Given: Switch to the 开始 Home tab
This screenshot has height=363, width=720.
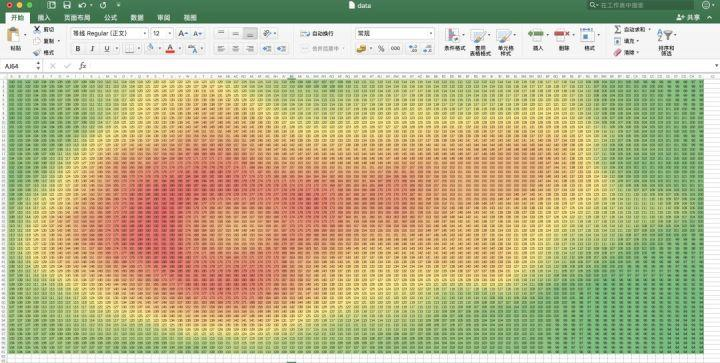Looking at the screenshot, I should (x=17, y=17).
